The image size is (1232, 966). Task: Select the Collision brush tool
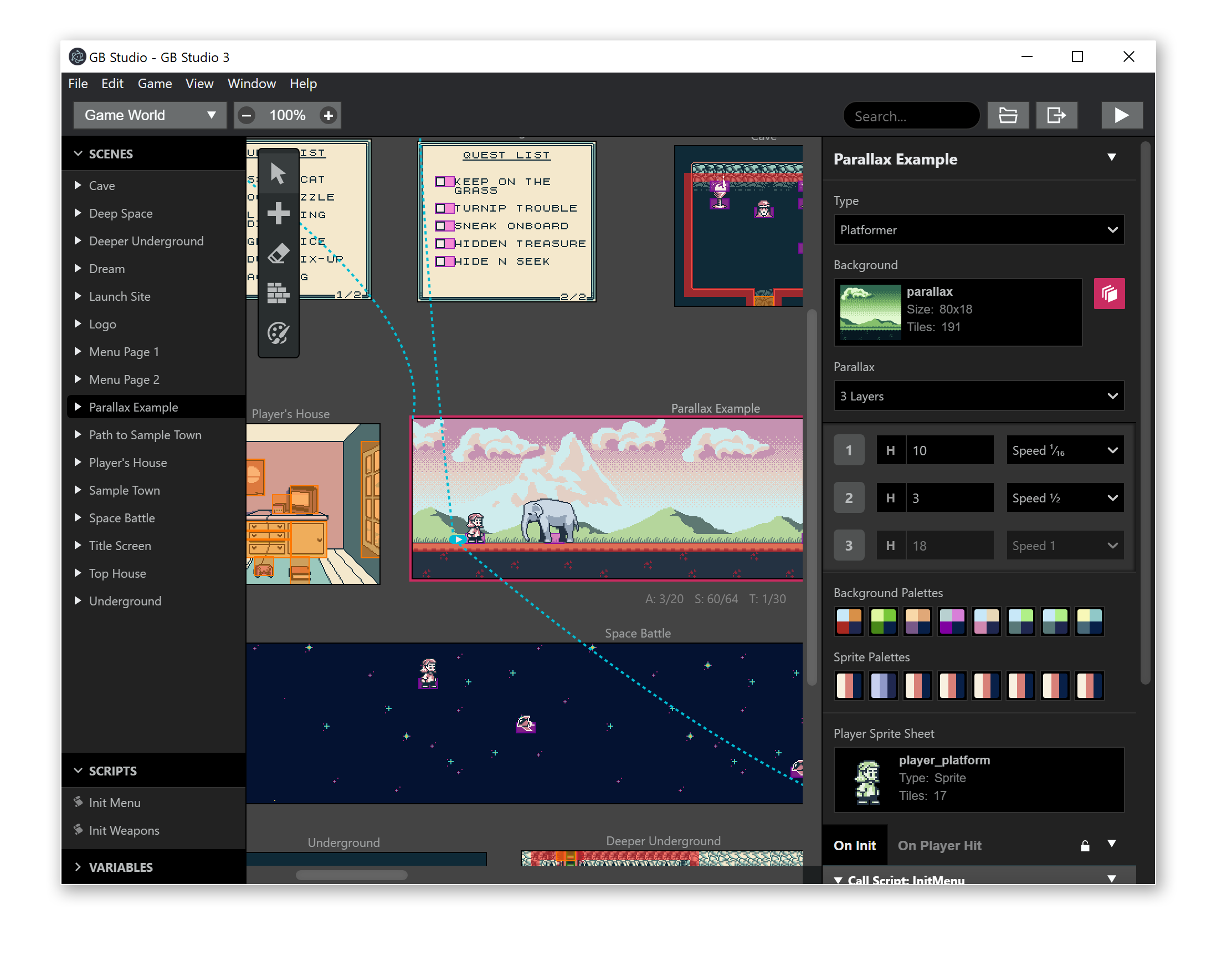point(278,294)
